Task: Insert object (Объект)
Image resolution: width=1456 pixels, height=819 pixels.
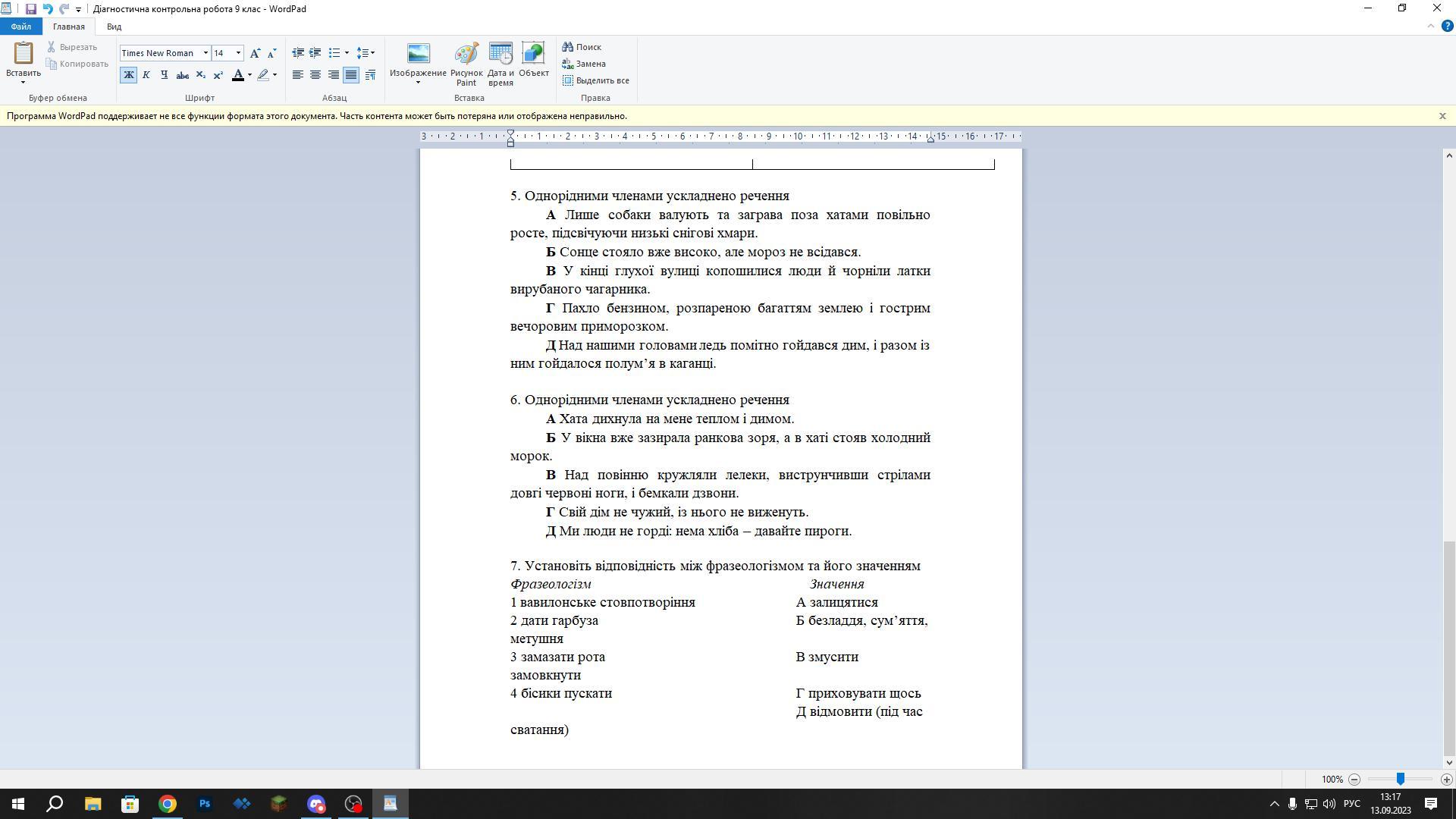Action: tap(533, 61)
